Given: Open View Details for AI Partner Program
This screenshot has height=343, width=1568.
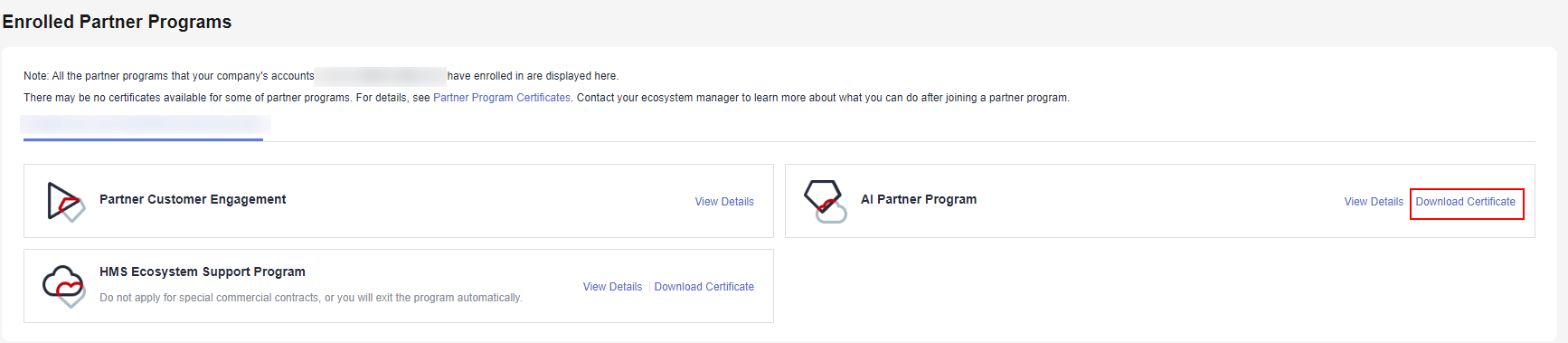Looking at the screenshot, I should pyautogui.click(x=1374, y=202).
